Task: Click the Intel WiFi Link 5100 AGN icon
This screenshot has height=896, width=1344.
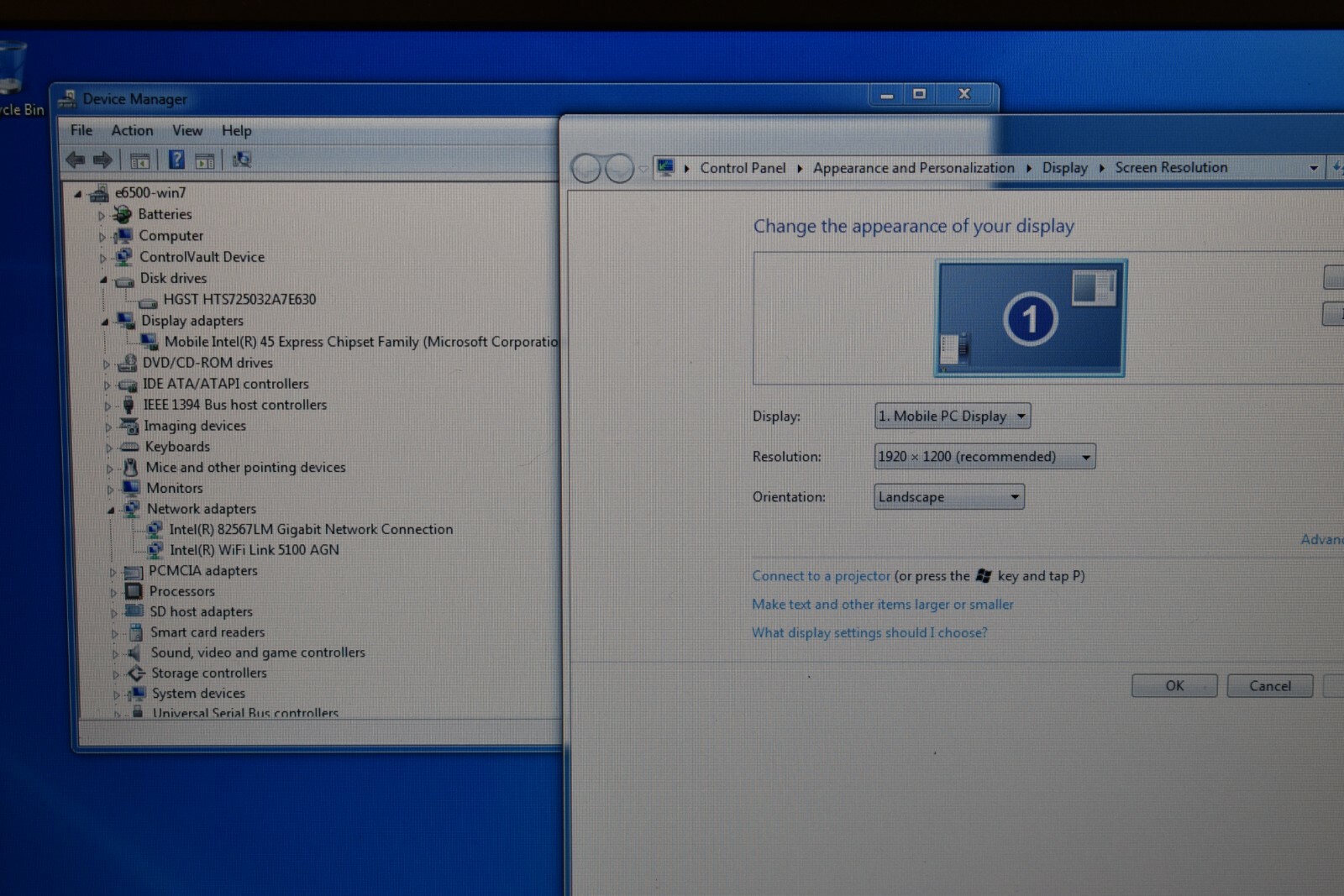Action: click(155, 550)
